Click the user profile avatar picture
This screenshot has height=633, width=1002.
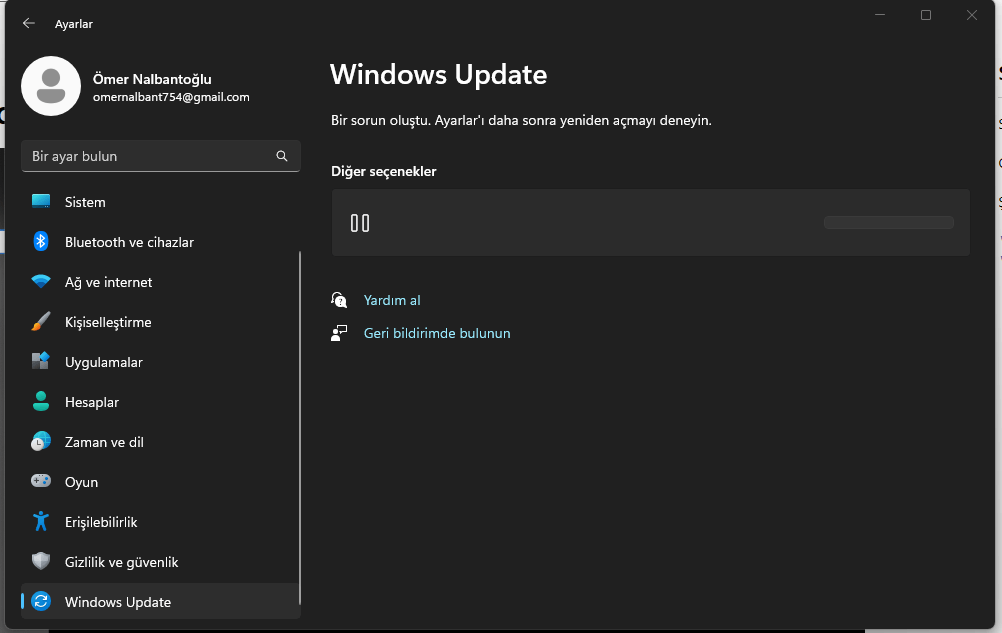coord(51,86)
